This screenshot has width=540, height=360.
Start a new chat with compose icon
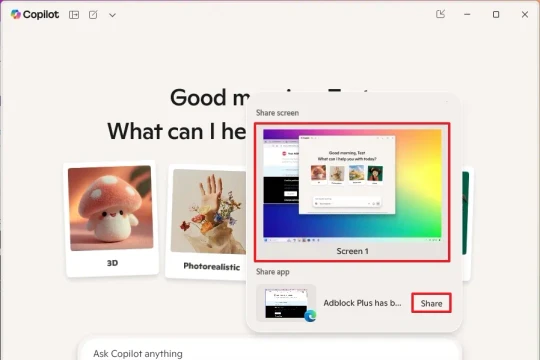pos(93,14)
